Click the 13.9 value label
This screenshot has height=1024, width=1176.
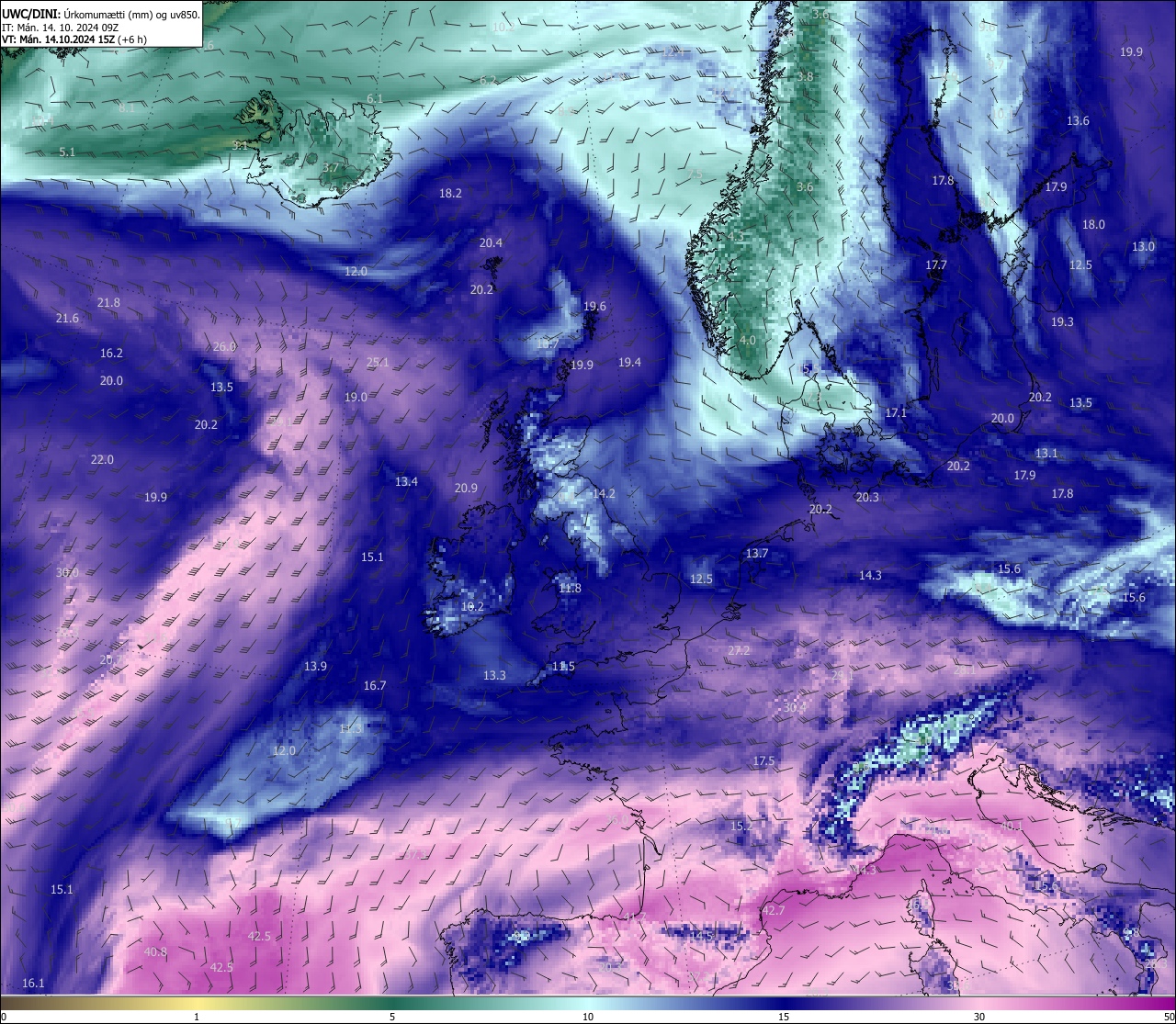click(x=315, y=667)
